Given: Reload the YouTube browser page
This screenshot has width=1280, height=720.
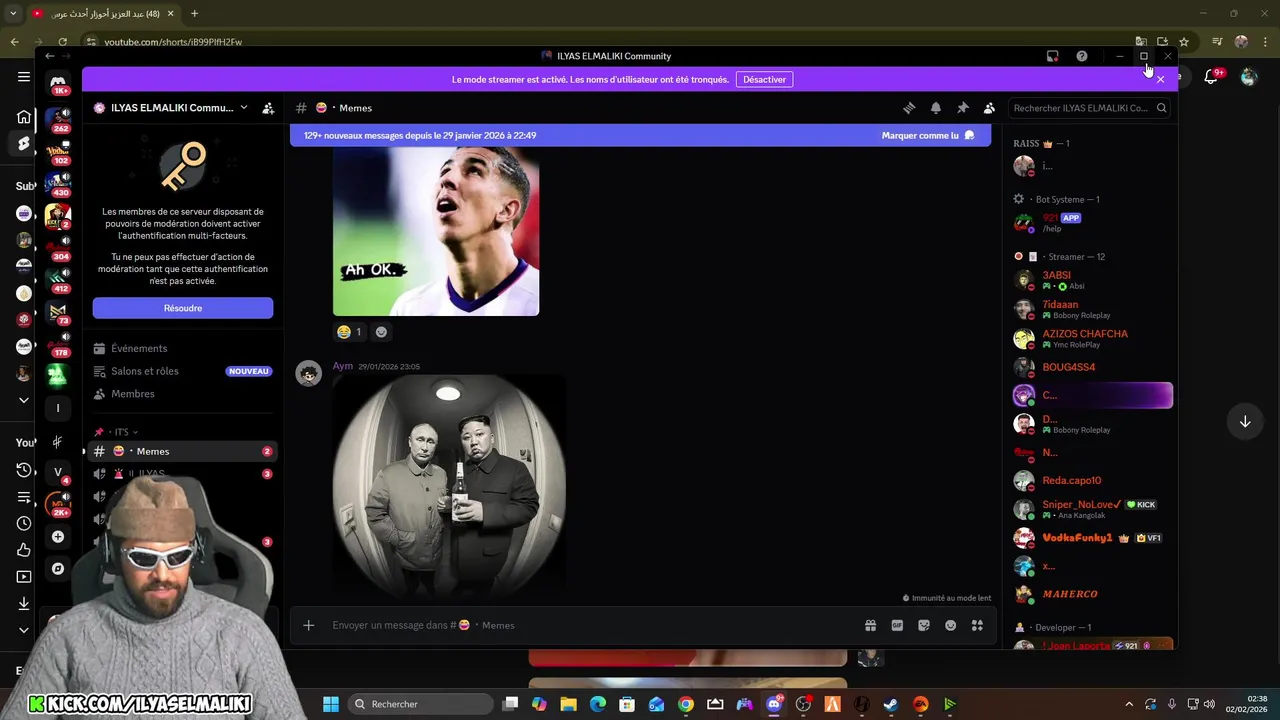Looking at the screenshot, I should [x=62, y=42].
